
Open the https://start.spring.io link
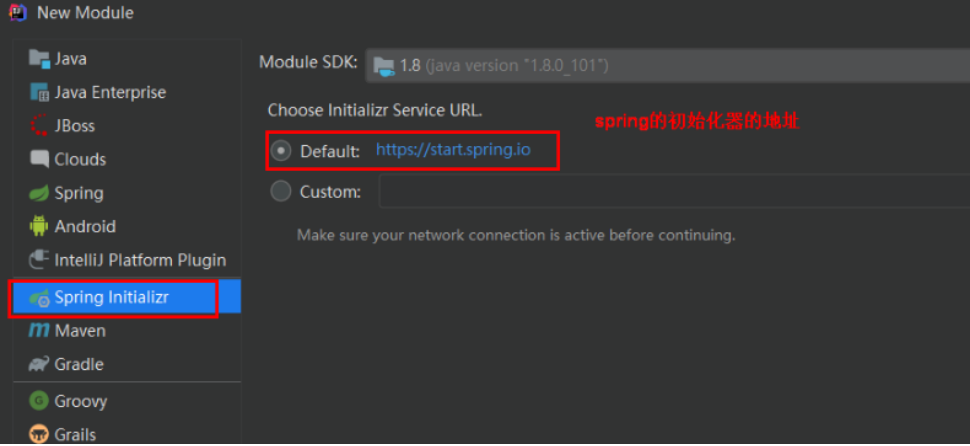[453, 150]
